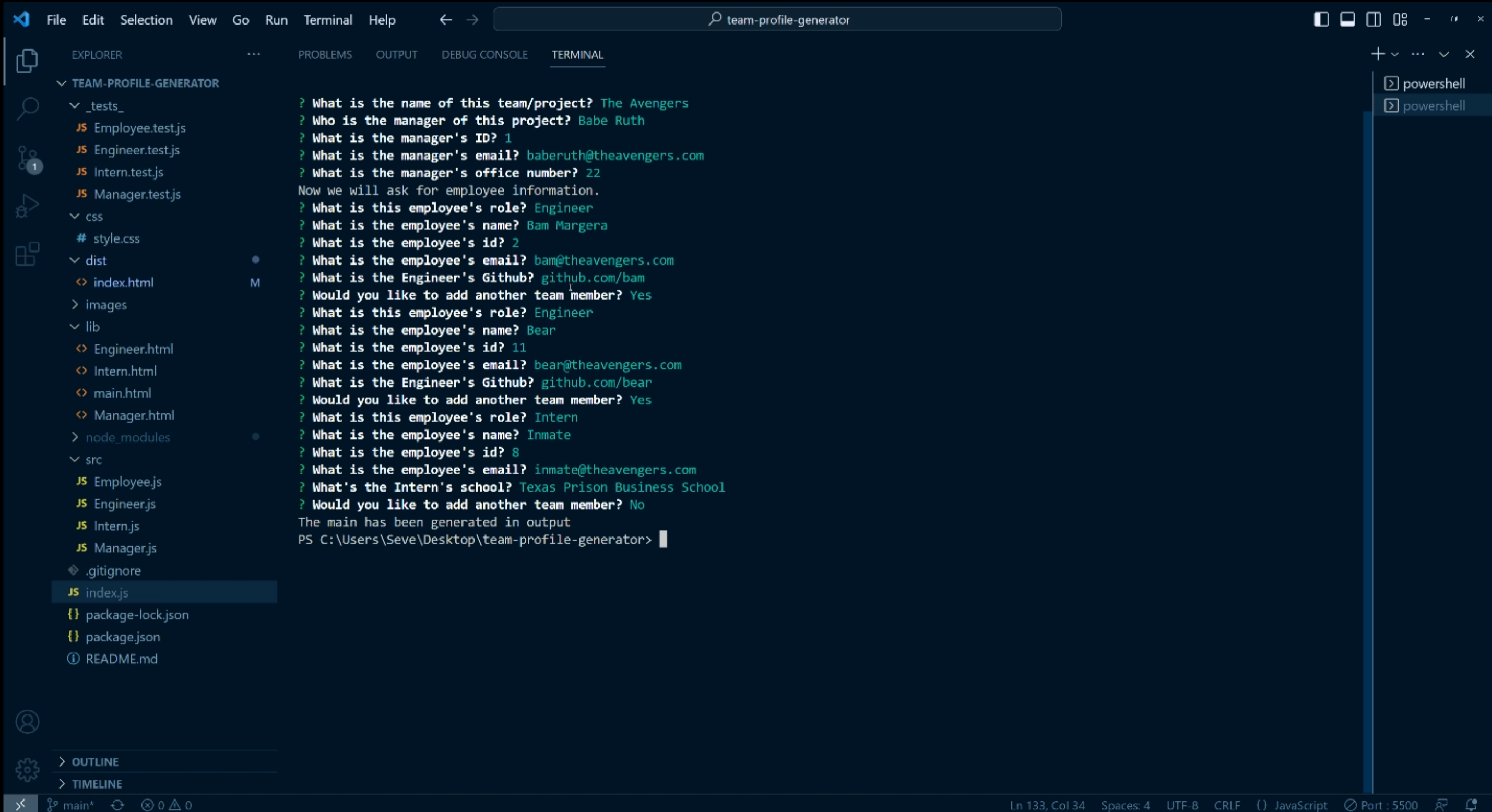Switch to the DEBUG CONSOLE tab

pyautogui.click(x=484, y=54)
